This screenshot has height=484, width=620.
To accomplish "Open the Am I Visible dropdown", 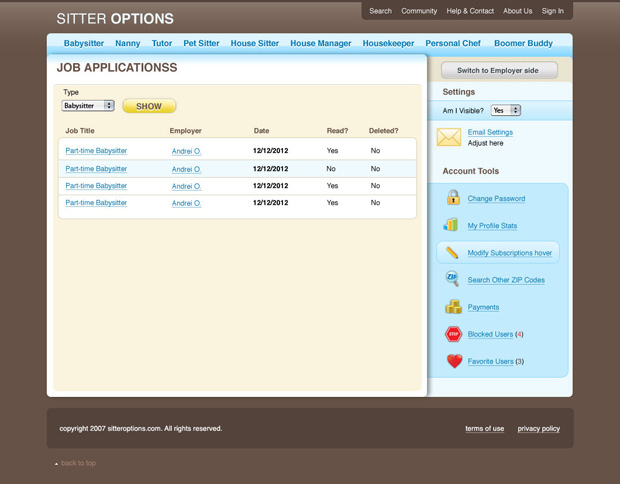I will pos(505,111).
